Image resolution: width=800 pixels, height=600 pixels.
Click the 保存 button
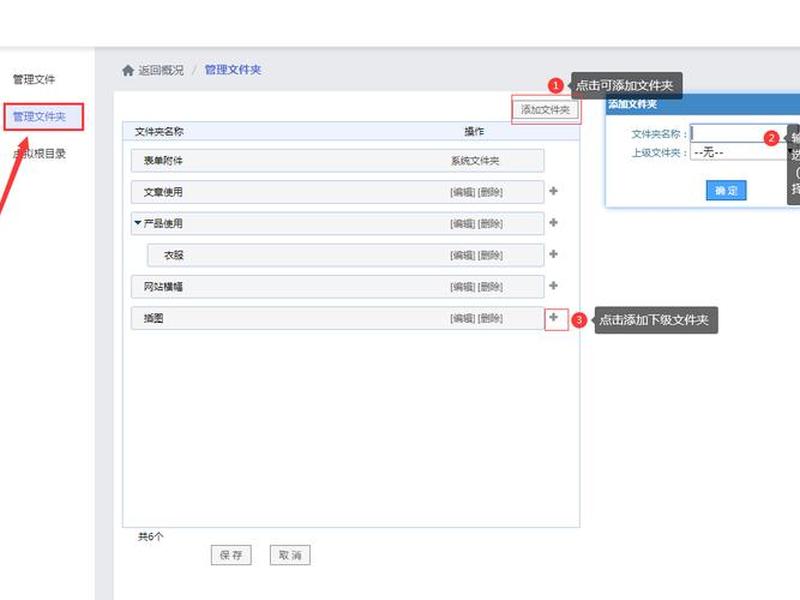[231, 555]
